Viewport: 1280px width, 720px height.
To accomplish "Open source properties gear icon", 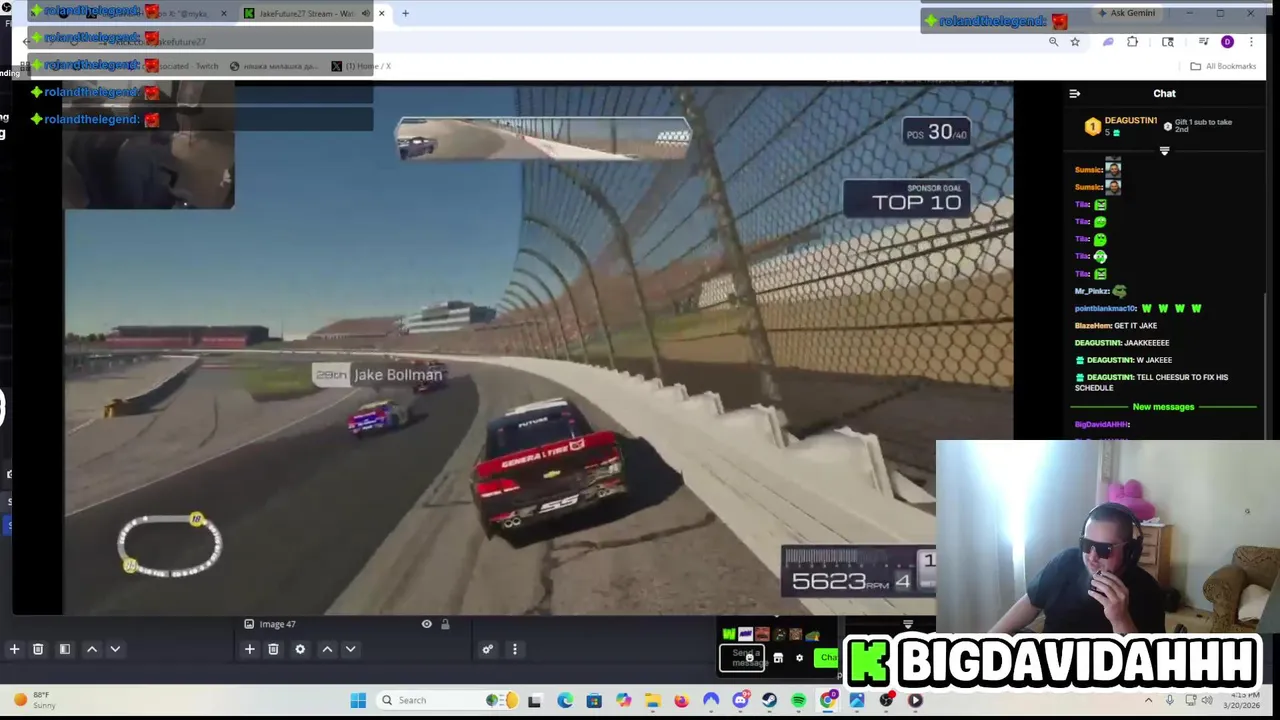I will tap(300, 649).
